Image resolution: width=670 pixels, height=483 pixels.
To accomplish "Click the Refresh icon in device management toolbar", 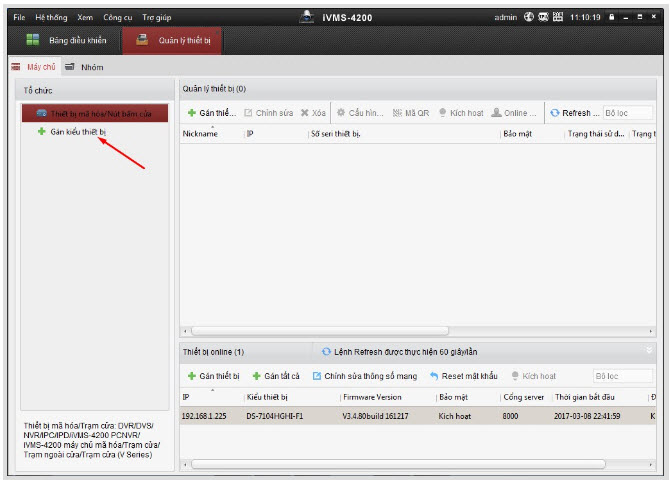I will (x=555, y=113).
